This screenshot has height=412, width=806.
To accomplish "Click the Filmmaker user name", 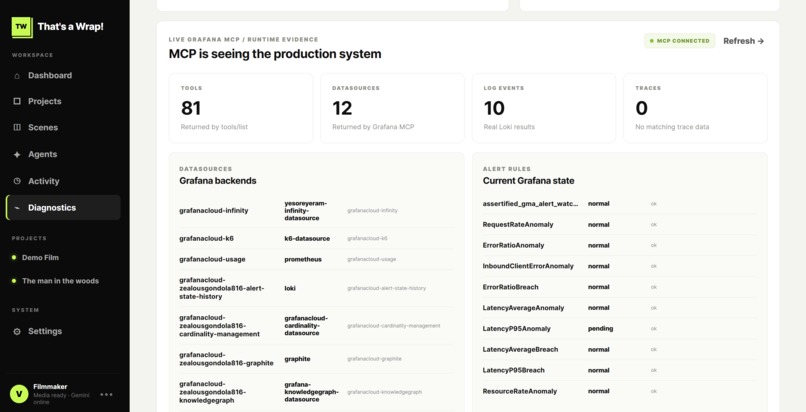I will coord(50,387).
